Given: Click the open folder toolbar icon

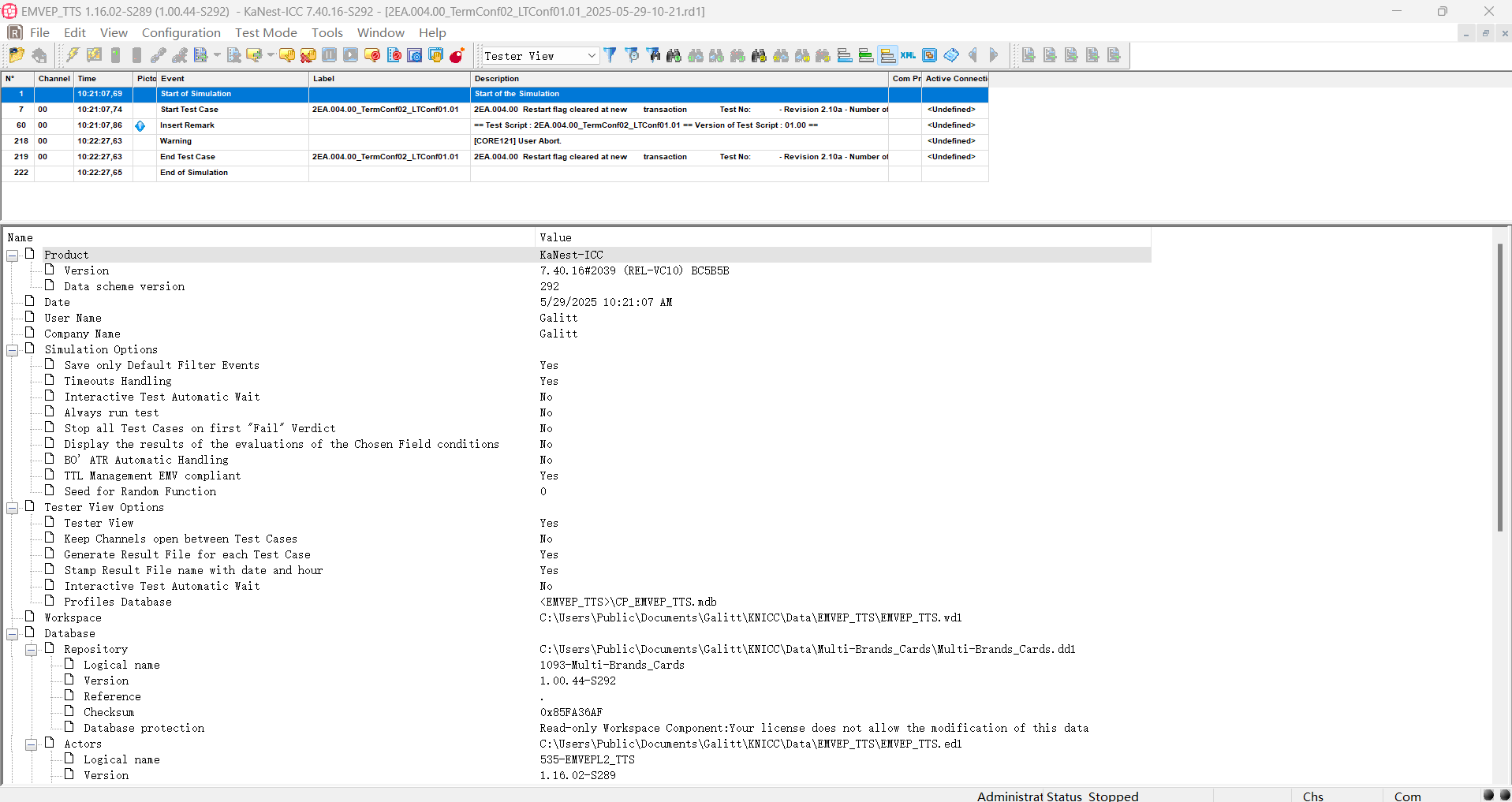Looking at the screenshot, I should [x=17, y=55].
